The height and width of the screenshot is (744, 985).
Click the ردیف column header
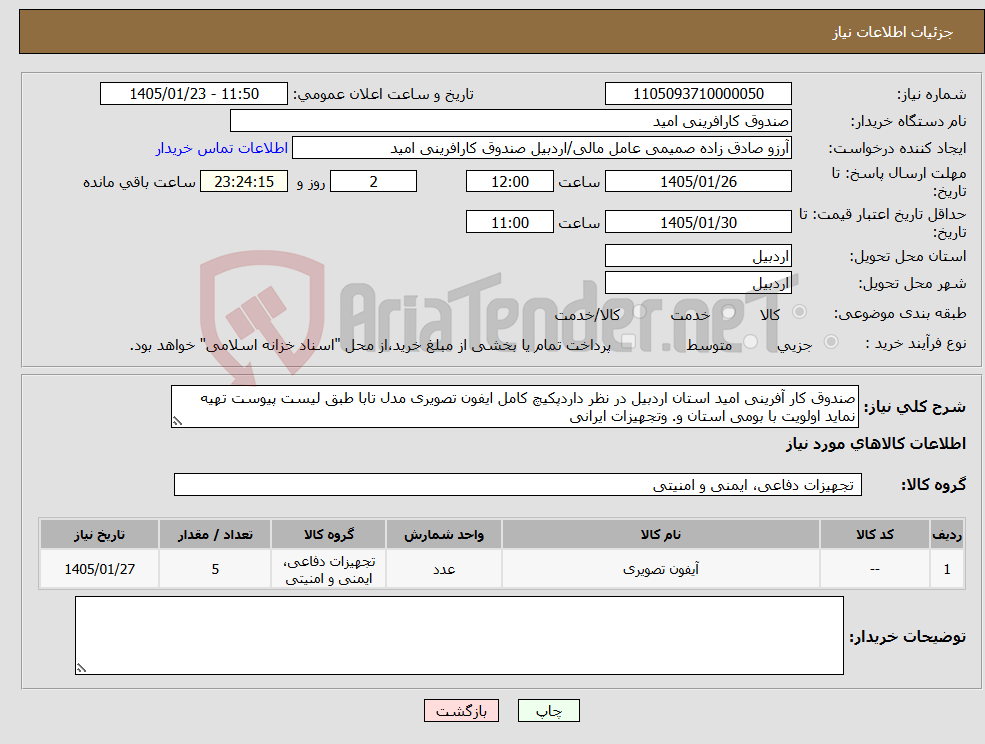947,535
